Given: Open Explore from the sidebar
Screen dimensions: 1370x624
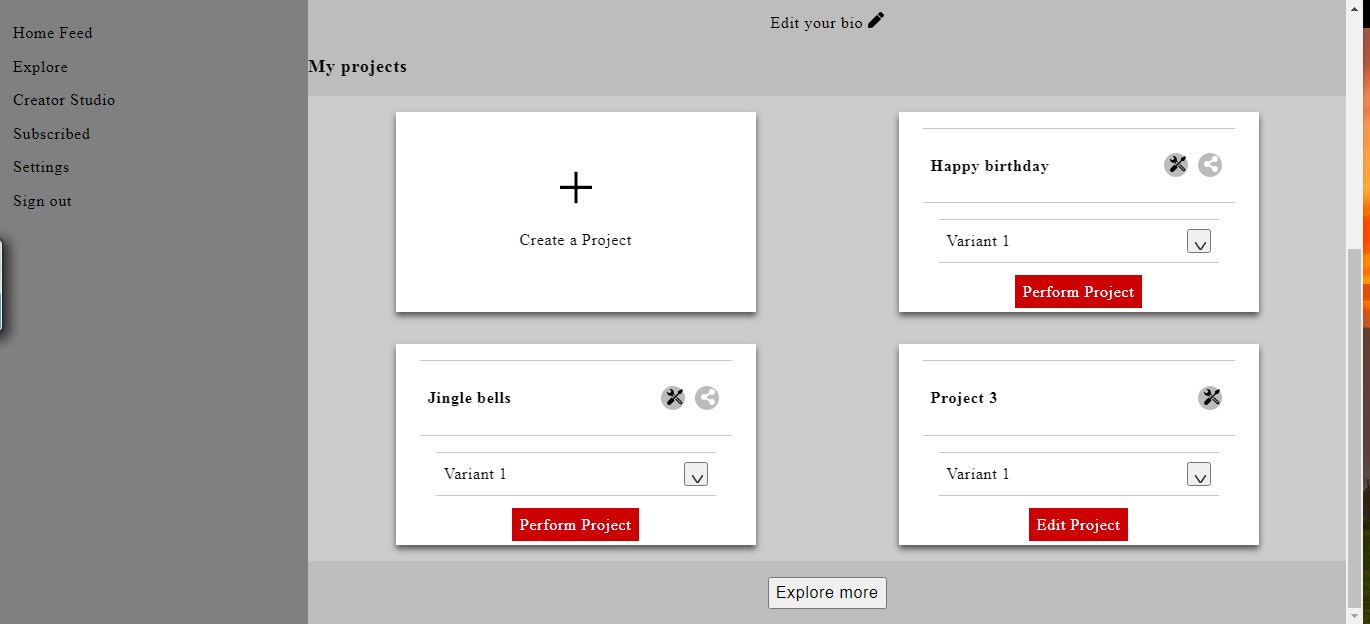Looking at the screenshot, I should tap(41, 67).
